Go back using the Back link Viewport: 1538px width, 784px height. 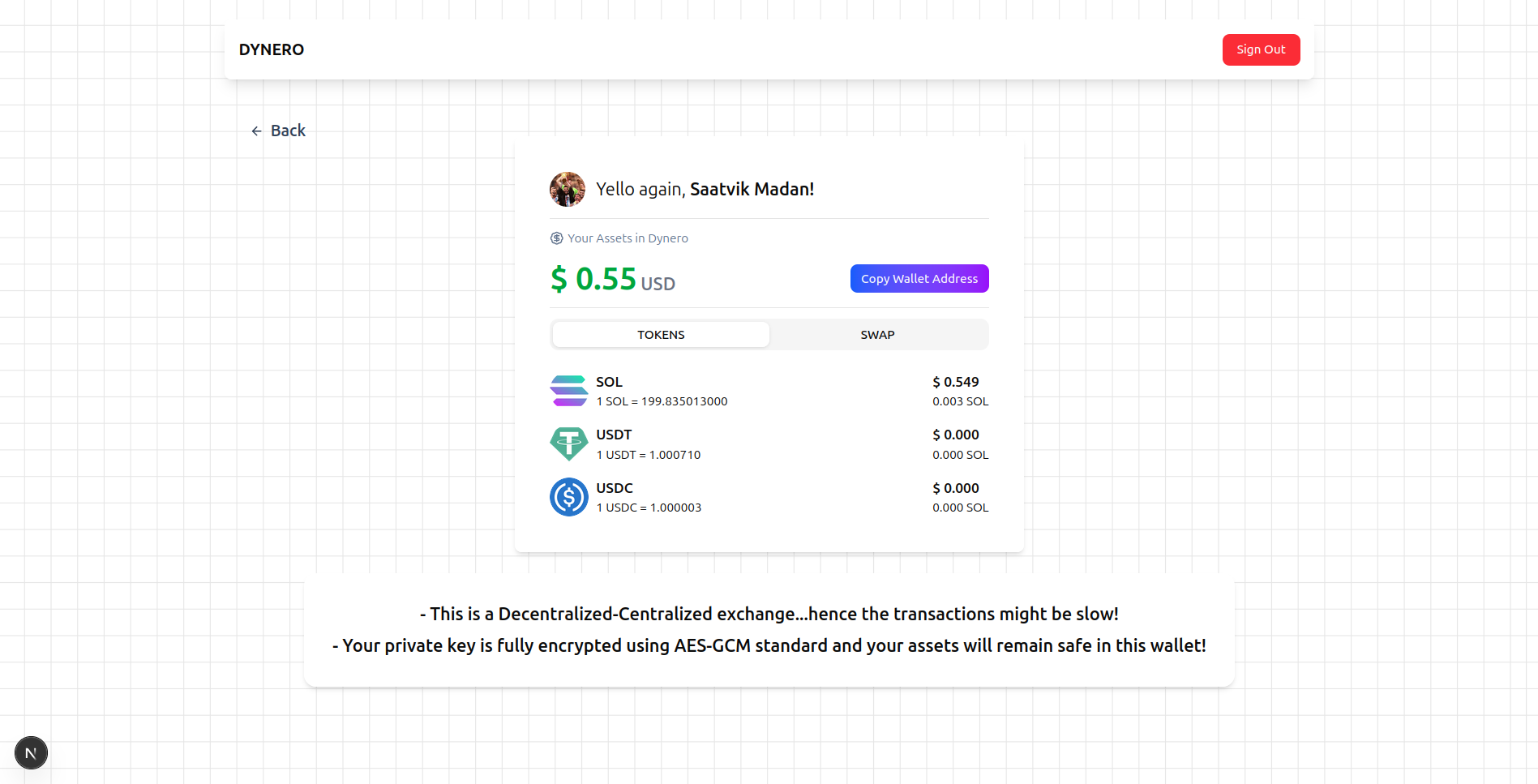[x=288, y=131]
